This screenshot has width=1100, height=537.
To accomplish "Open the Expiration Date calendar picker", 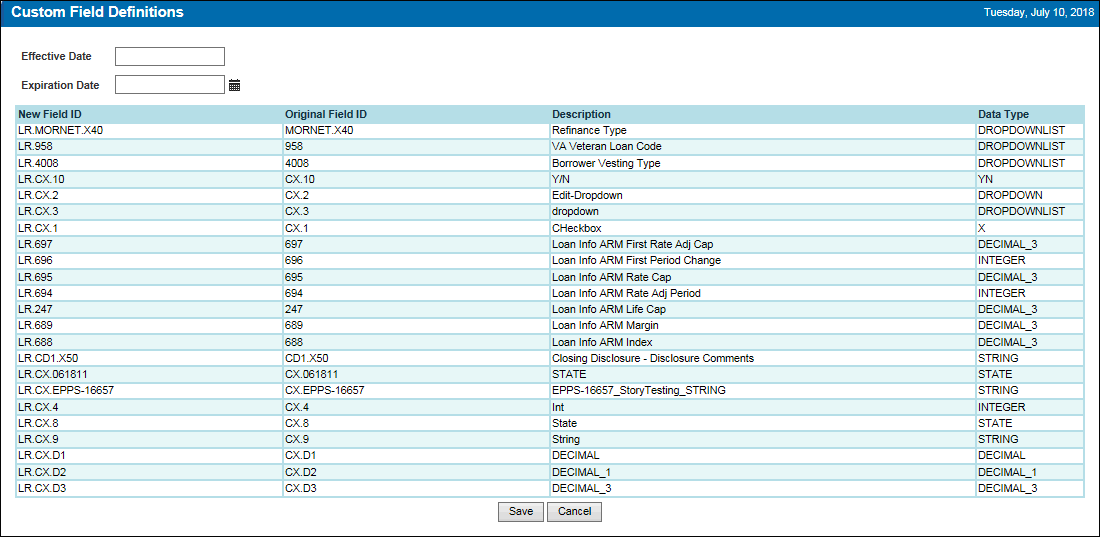I will point(234,85).
